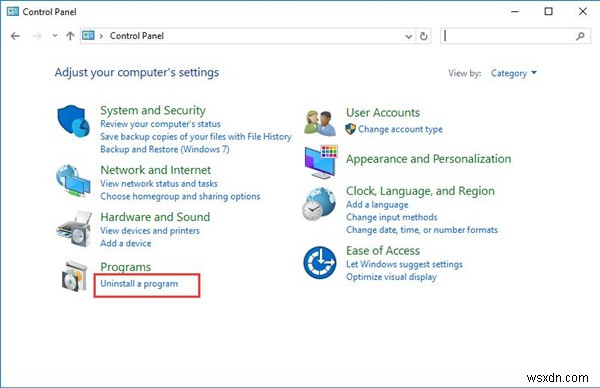Open Network and Internet category
600x388 pixels.
[x=155, y=170]
